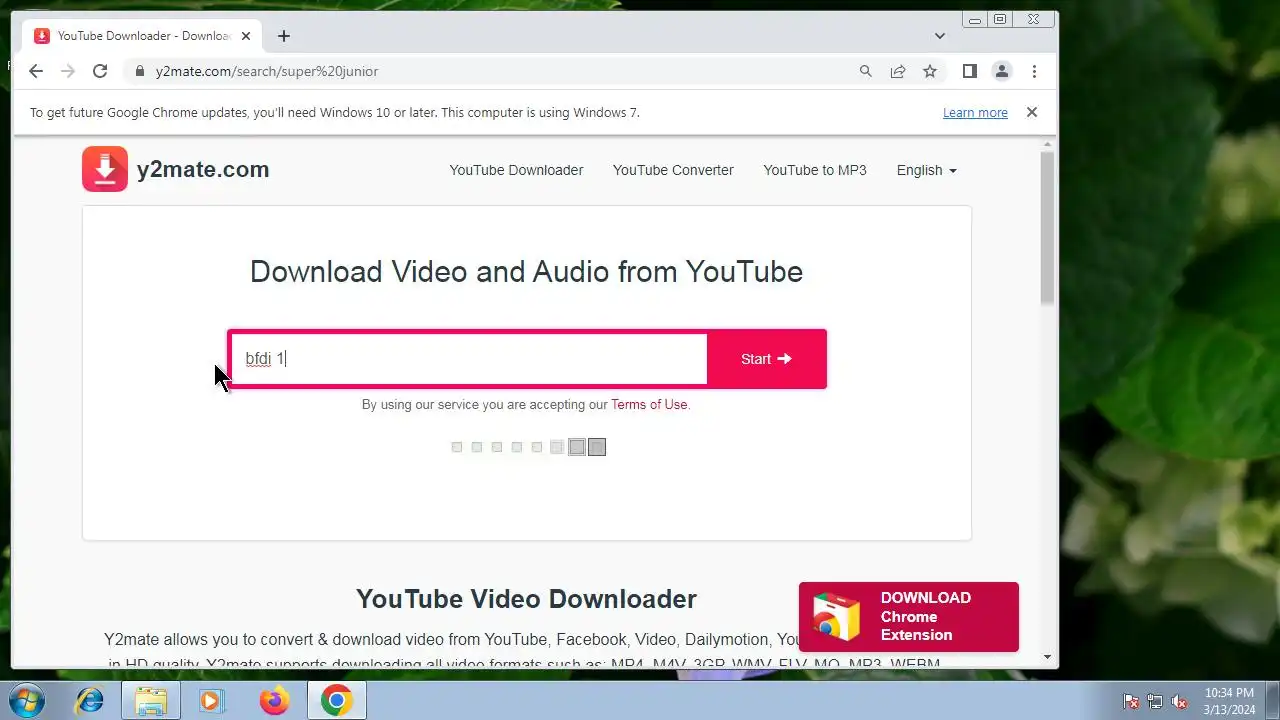
Task: Click the Learn more link in update bar
Action: [975, 112]
